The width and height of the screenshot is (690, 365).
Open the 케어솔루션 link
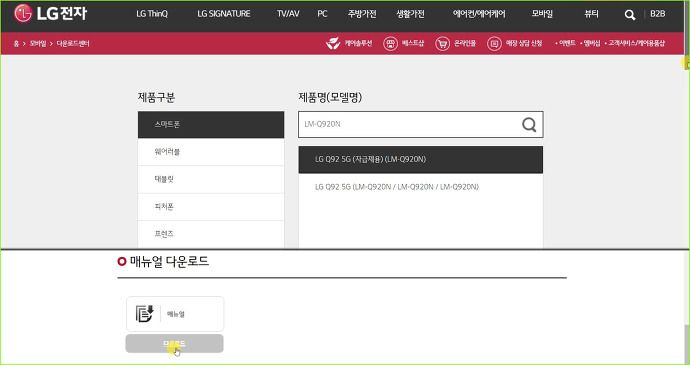click(x=358, y=43)
